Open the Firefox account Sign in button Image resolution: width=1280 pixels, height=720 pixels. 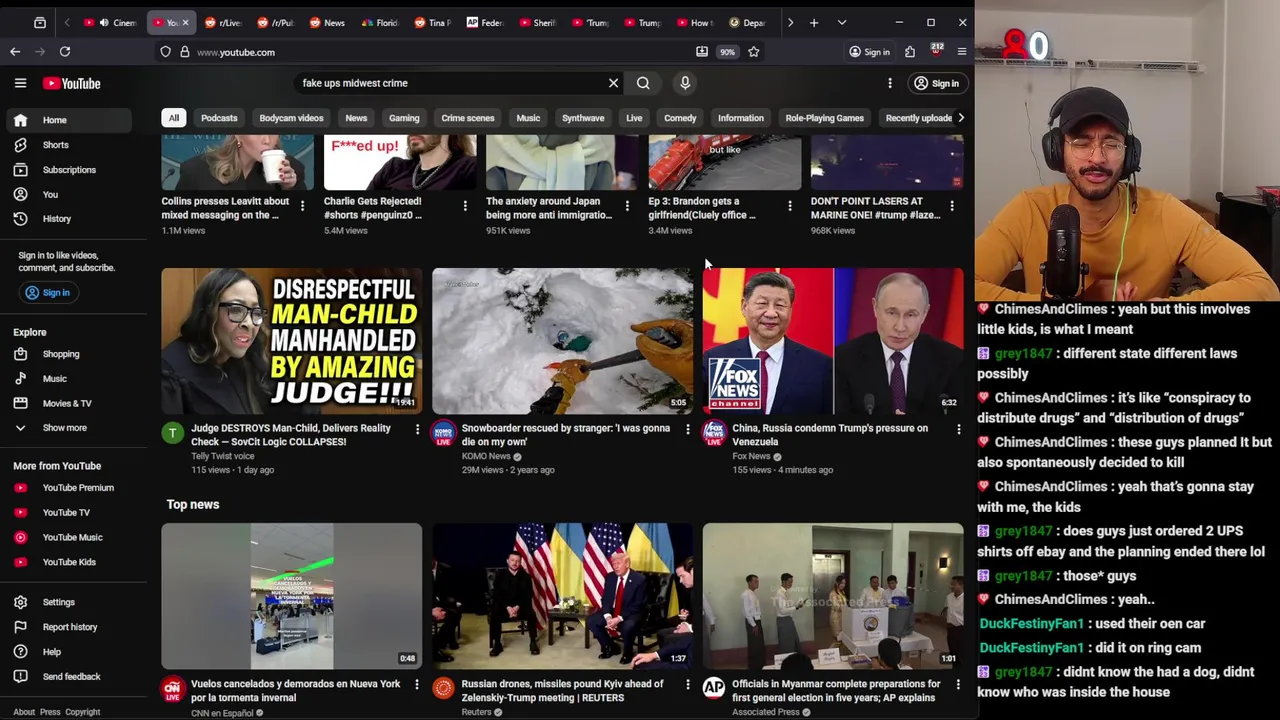(869, 52)
